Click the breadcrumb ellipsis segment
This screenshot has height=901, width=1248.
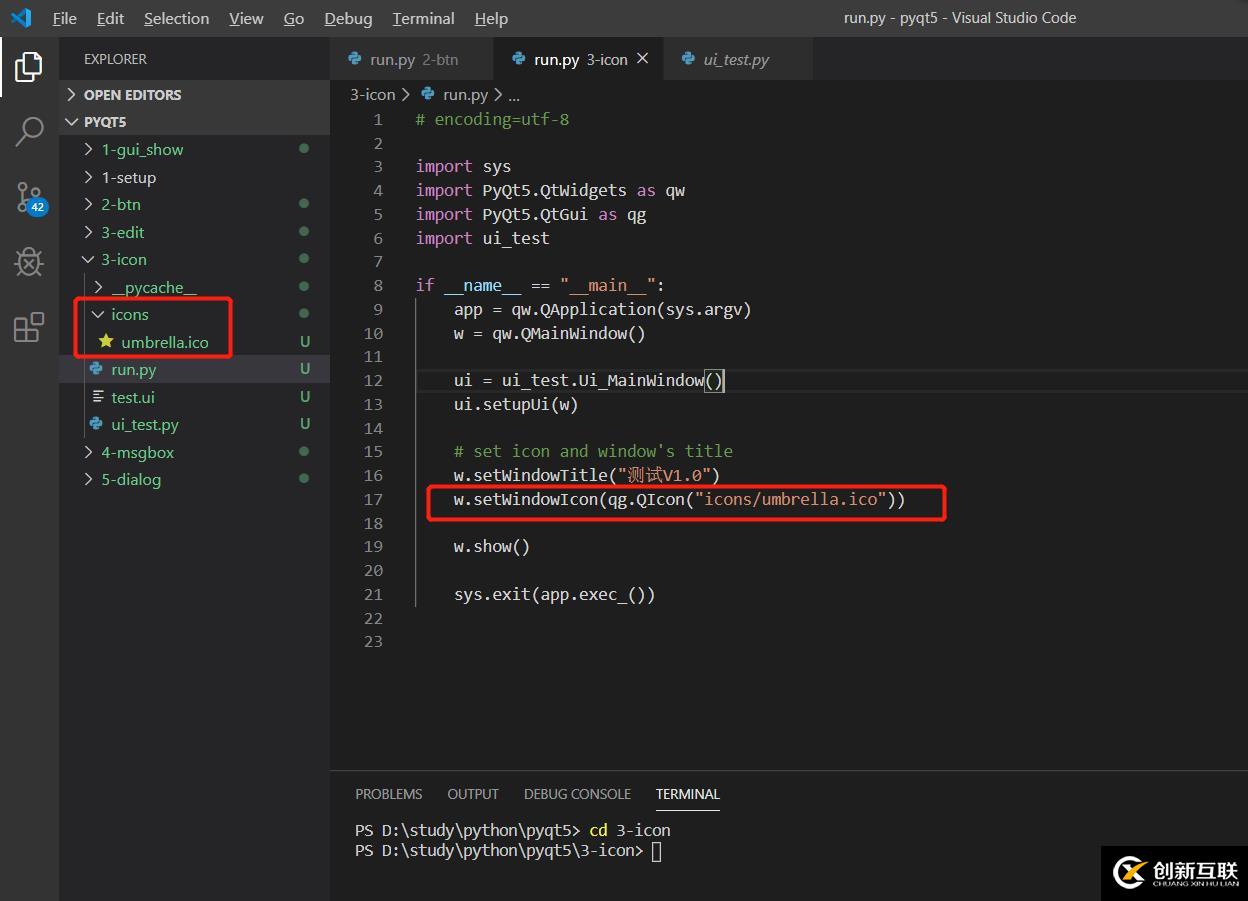514,95
